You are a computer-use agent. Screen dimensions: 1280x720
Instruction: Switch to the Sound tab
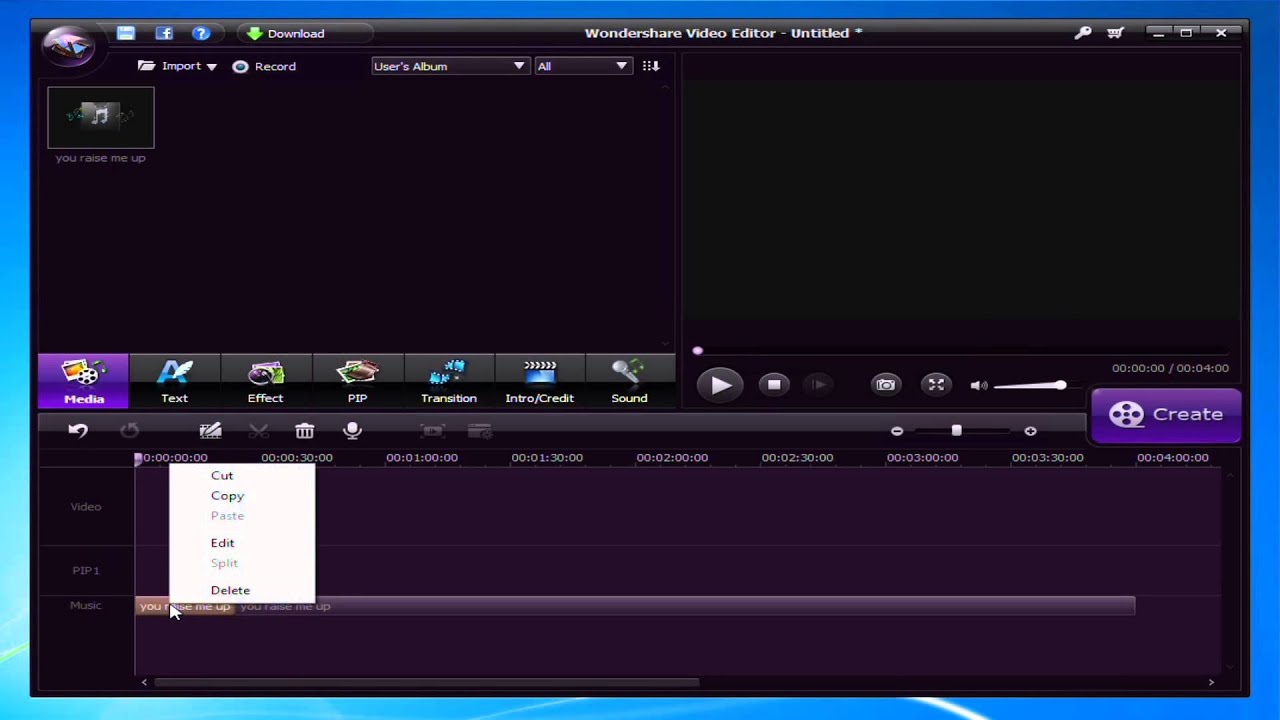[x=629, y=381]
